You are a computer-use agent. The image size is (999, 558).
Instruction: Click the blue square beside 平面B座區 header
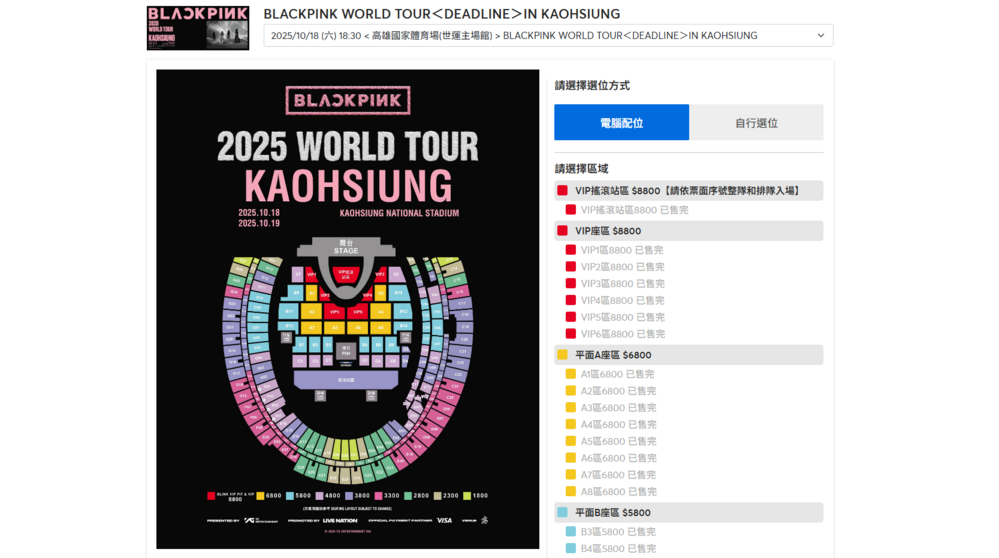562,513
